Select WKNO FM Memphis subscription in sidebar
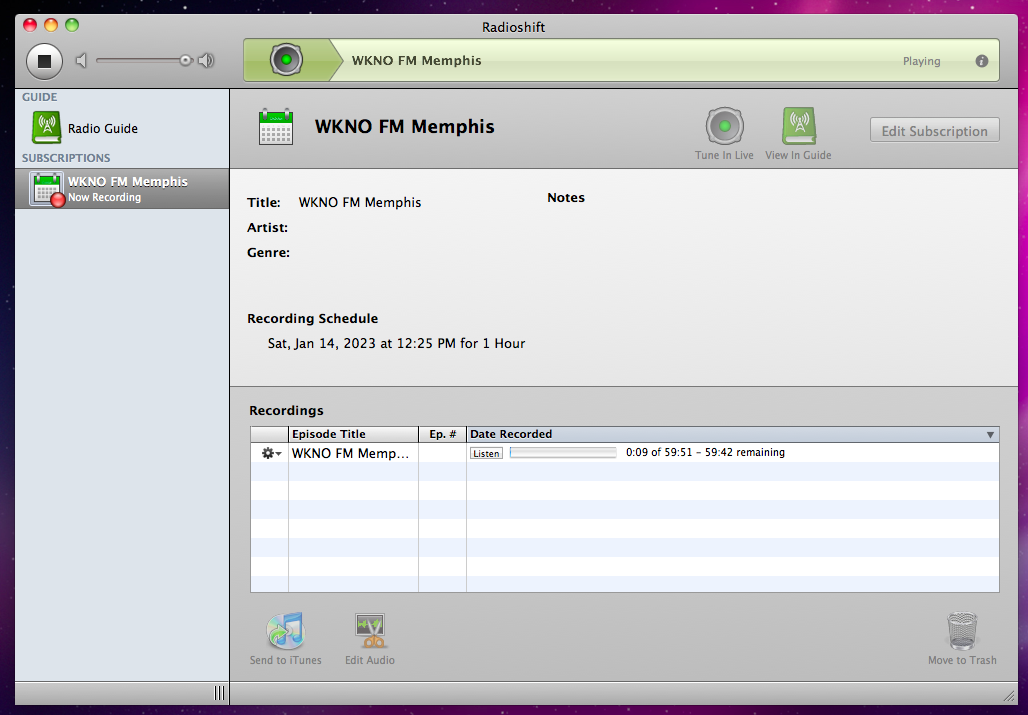The width and height of the screenshot is (1028, 715). pyautogui.click(x=122, y=189)
